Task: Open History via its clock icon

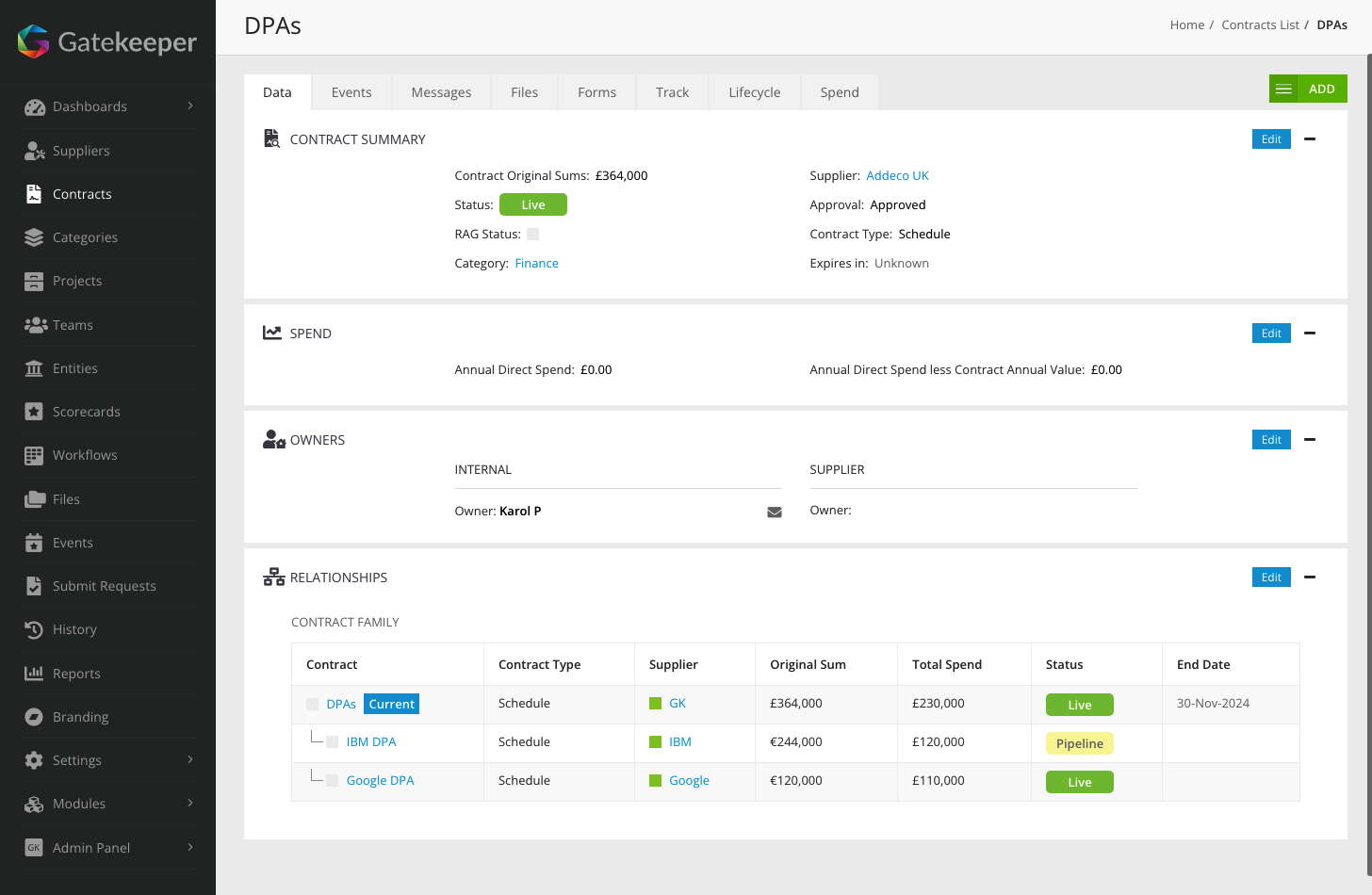Action: click(x=34, y=630)
